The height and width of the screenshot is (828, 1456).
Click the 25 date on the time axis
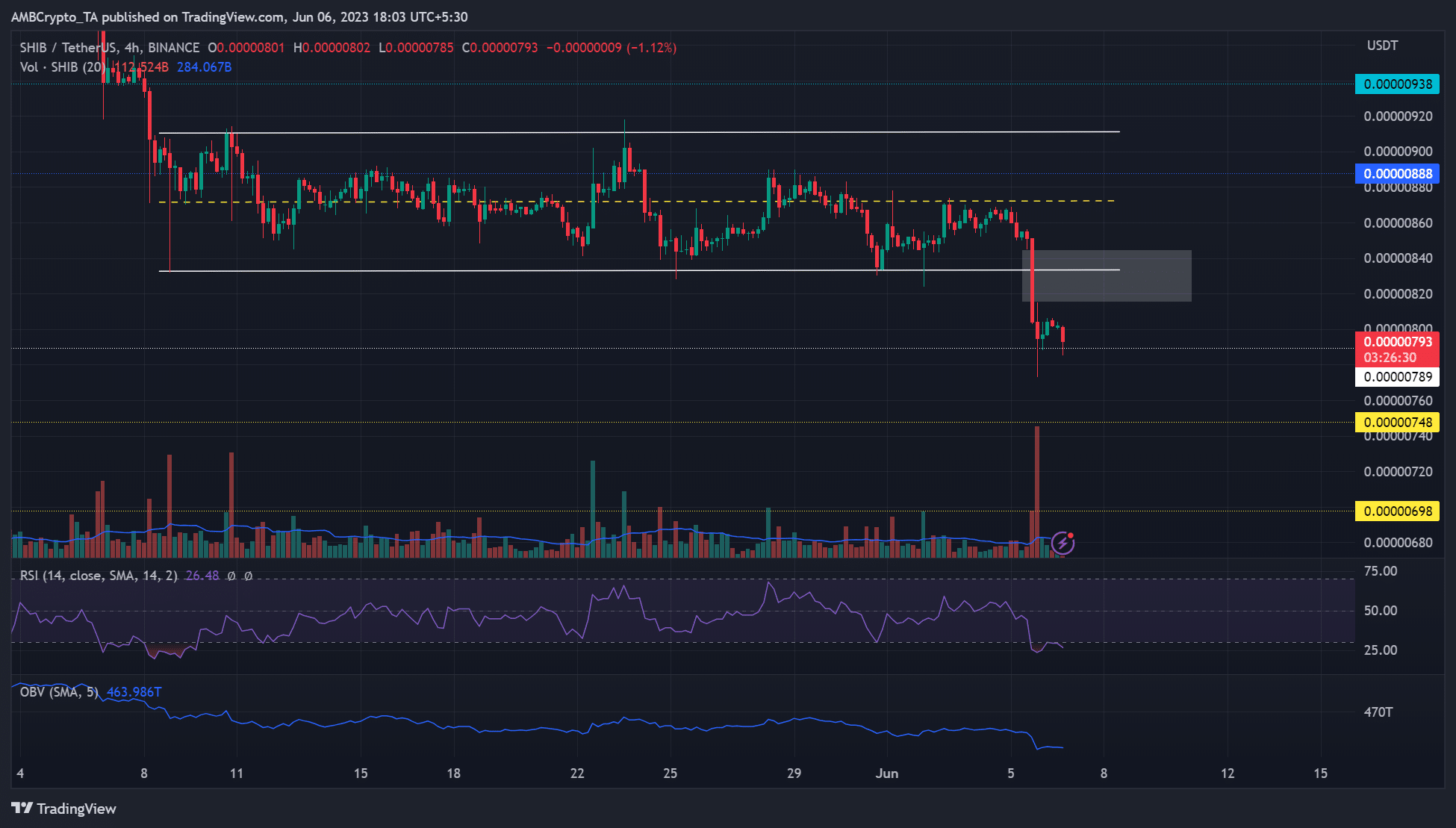coord(671,773)
